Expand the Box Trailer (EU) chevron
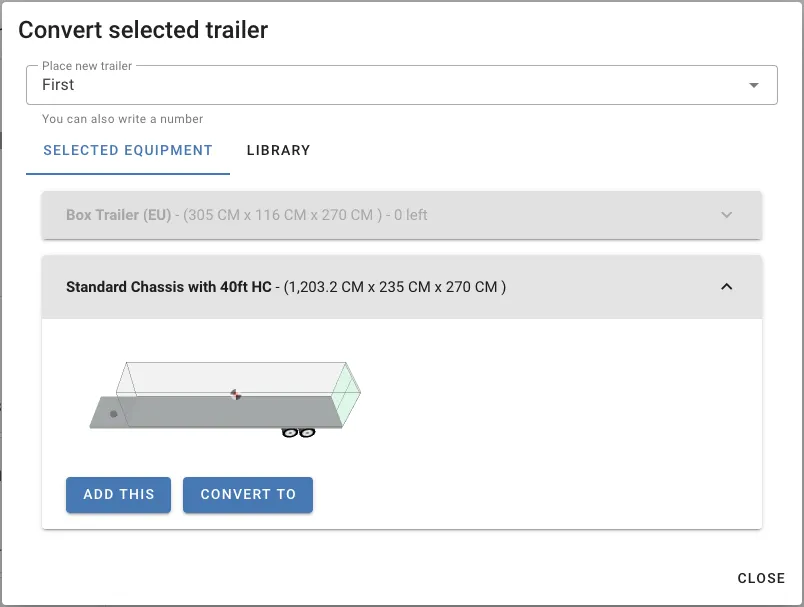This screenshot has width=804, height=607. click(x=727, y=215)
